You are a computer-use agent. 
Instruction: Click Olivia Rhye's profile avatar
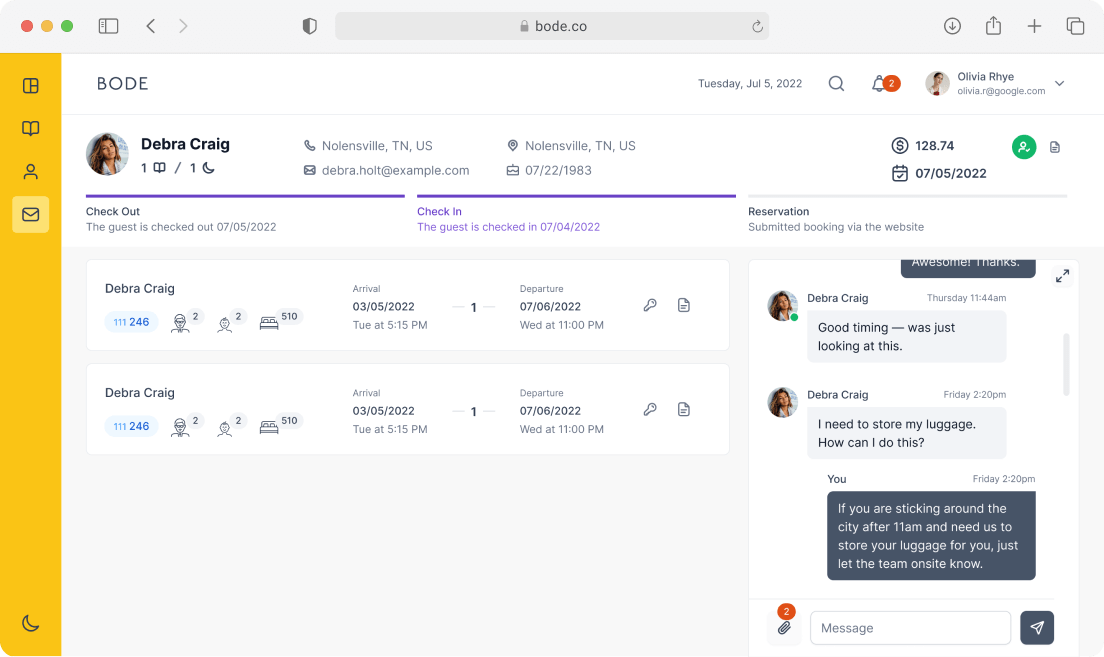[937, 83]
